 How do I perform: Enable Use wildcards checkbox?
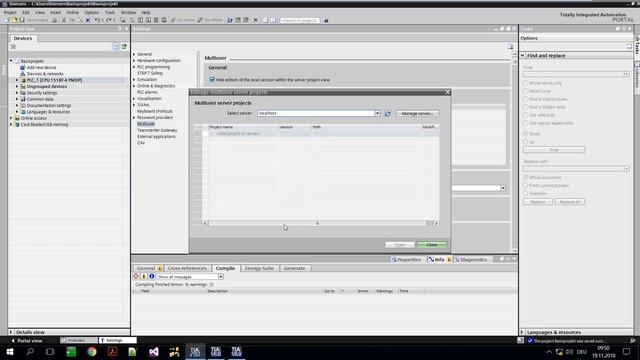click(526, 115)
